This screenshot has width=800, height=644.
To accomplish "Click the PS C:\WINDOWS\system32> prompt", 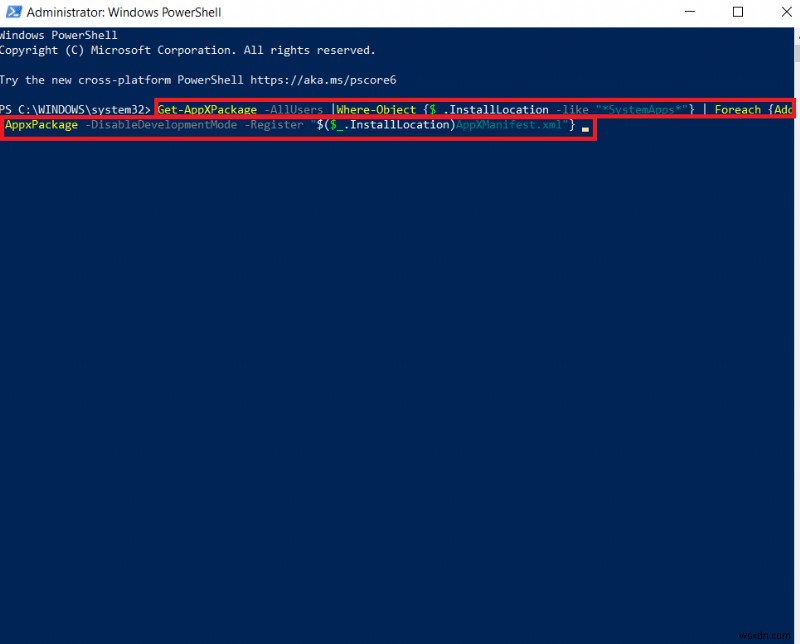I will pyautogui.click(x=76, y=109).
